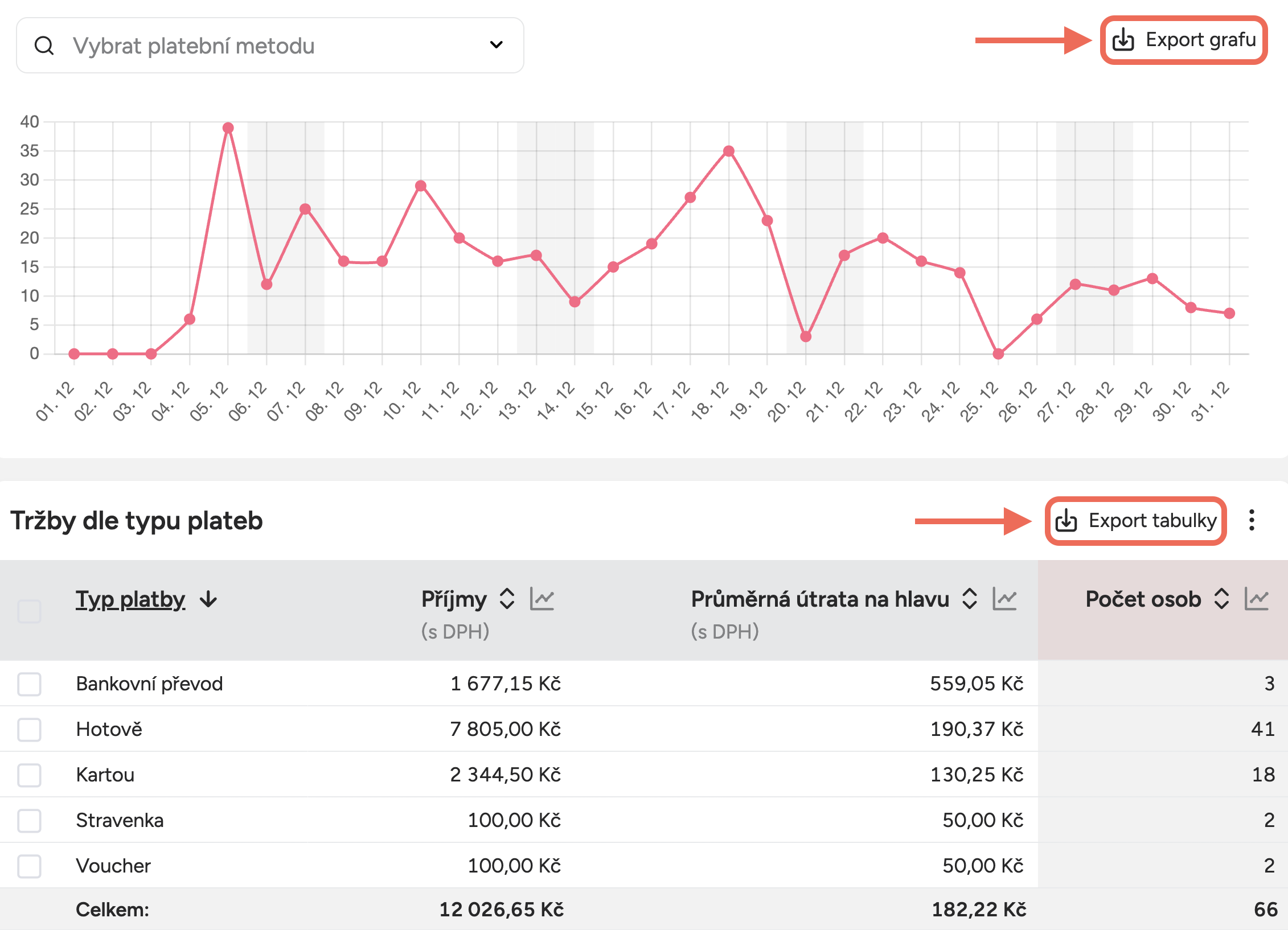Expand payment method dropdown chevron
This screenshot has width=1288, height=930.
496,45
